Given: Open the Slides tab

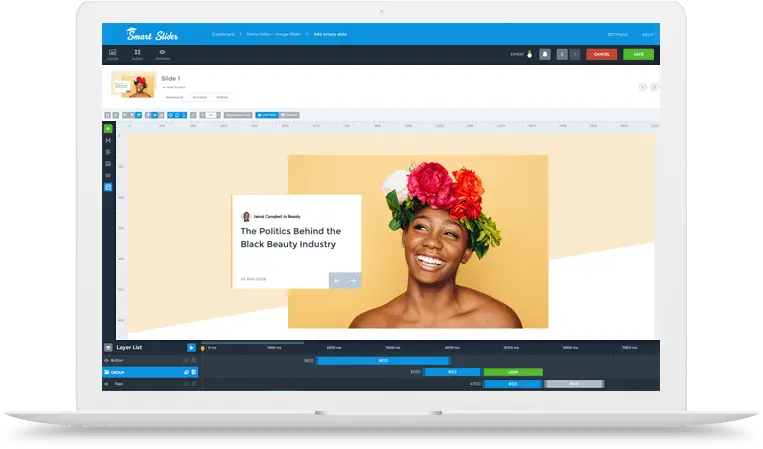Looking at the screenshot, I should pyautogui.click(x=137, y=54).
